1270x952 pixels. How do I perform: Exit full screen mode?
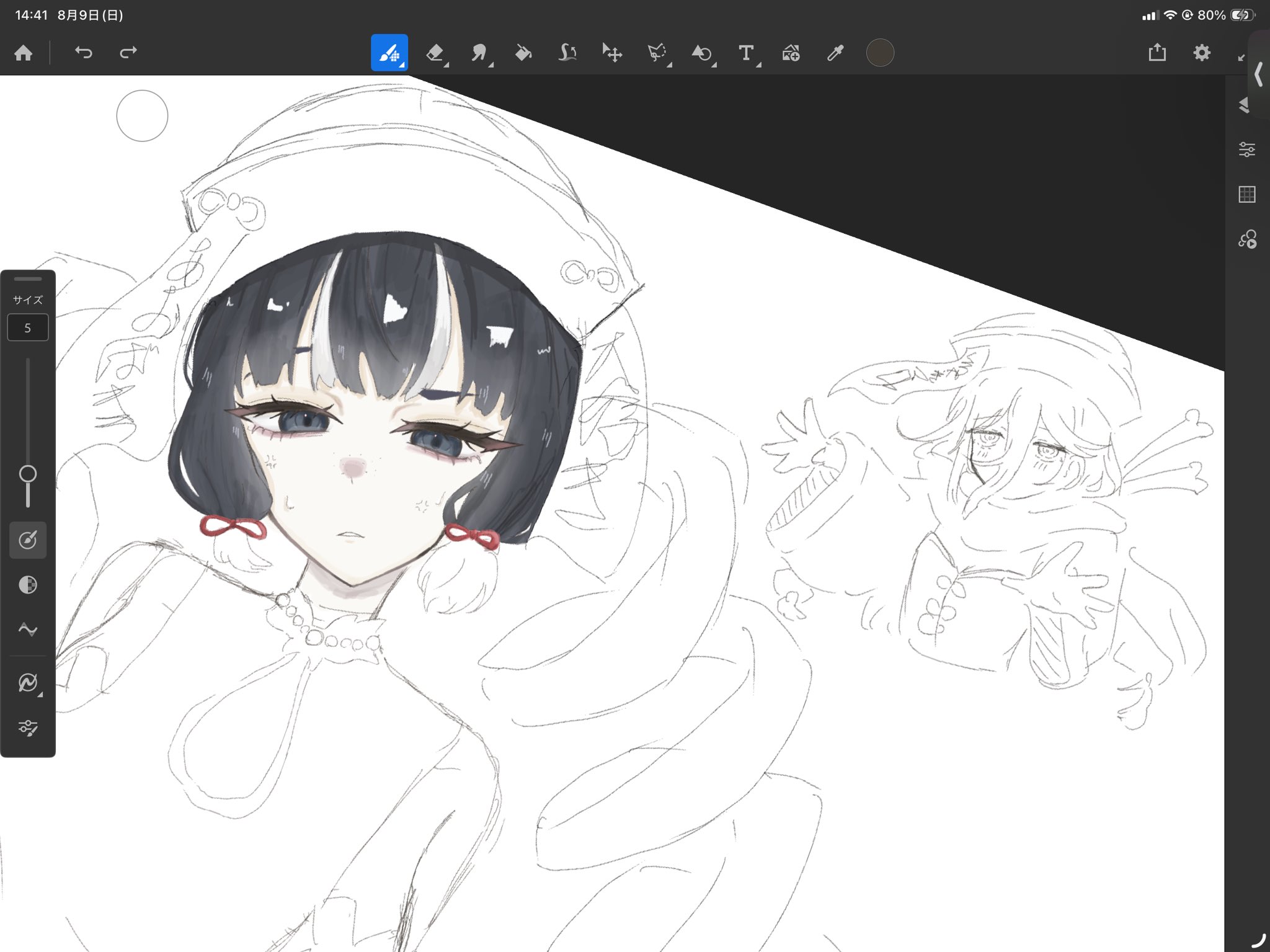pos(1241,58)
